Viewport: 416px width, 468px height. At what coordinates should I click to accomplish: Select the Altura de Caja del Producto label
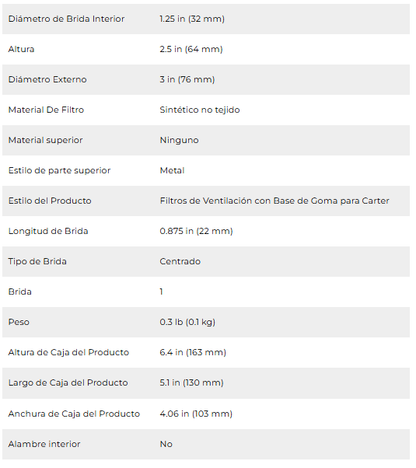pyautogui.click(x=68, y=353)
